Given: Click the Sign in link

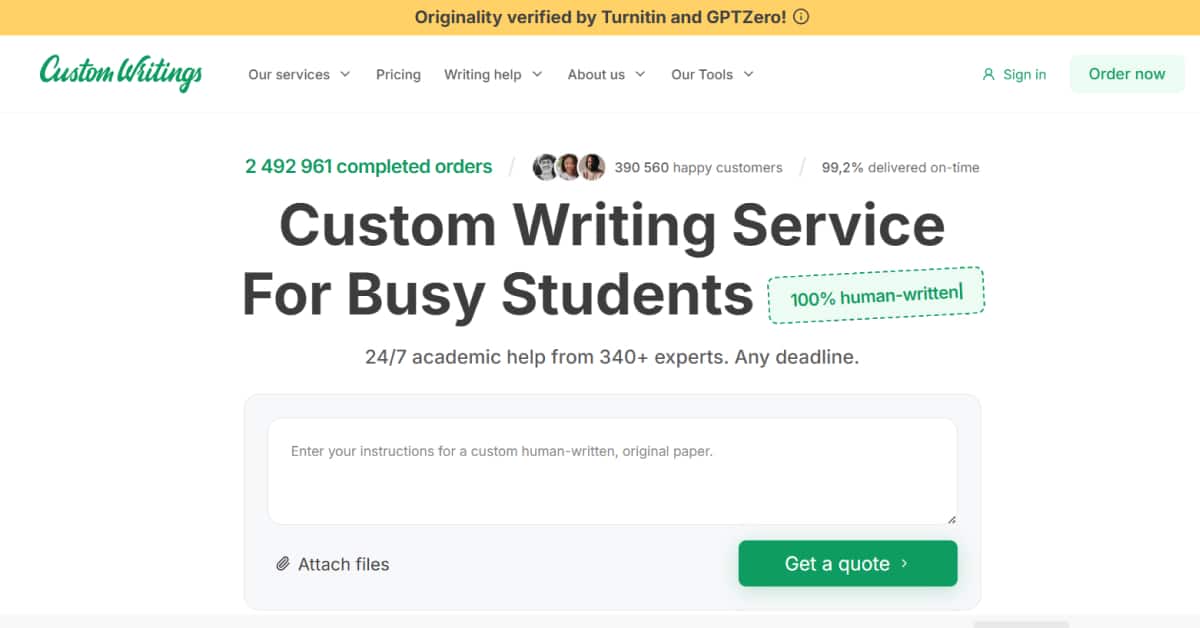Looking at the screenshot, I should pos(1014,74).
